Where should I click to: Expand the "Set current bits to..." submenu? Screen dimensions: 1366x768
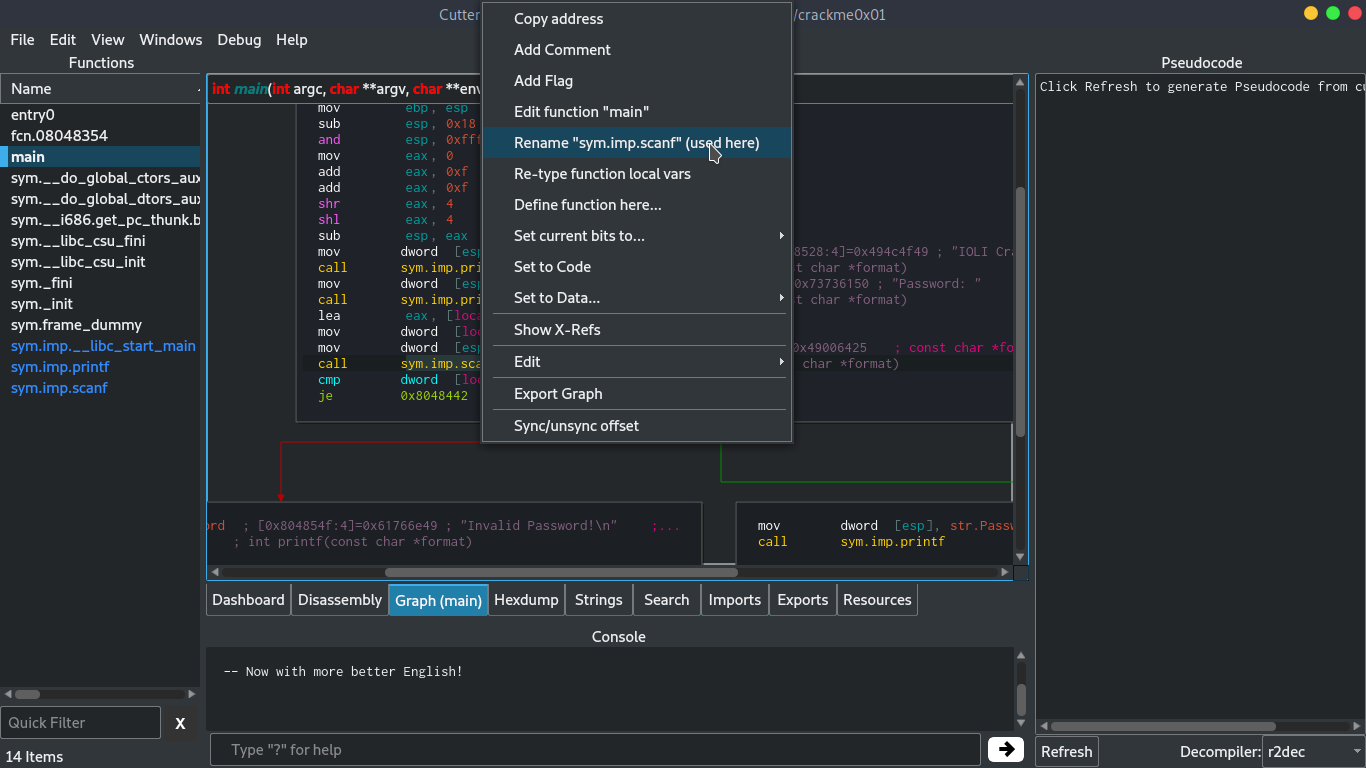coord(585,235)
